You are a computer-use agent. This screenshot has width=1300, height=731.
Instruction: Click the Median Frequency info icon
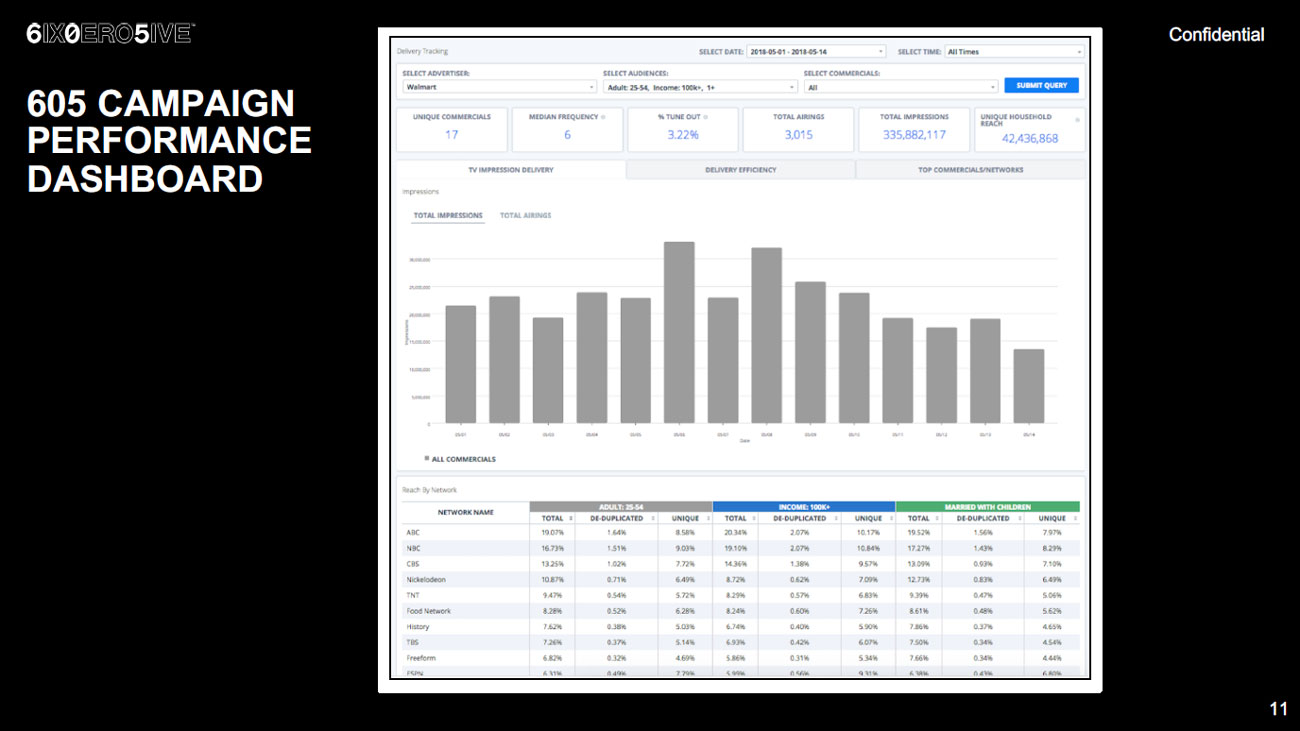tap(604, 117)
